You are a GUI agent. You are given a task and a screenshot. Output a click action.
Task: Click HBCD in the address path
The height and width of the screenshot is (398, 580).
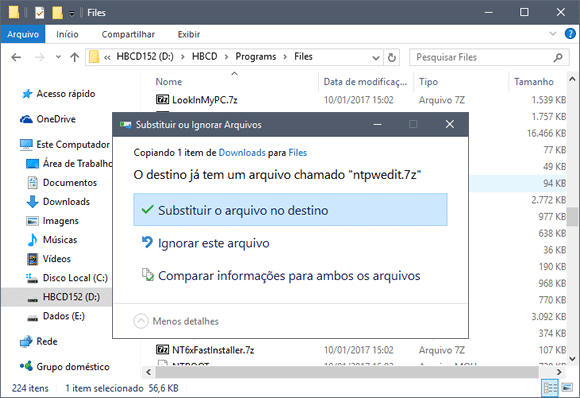click(205, 57)
